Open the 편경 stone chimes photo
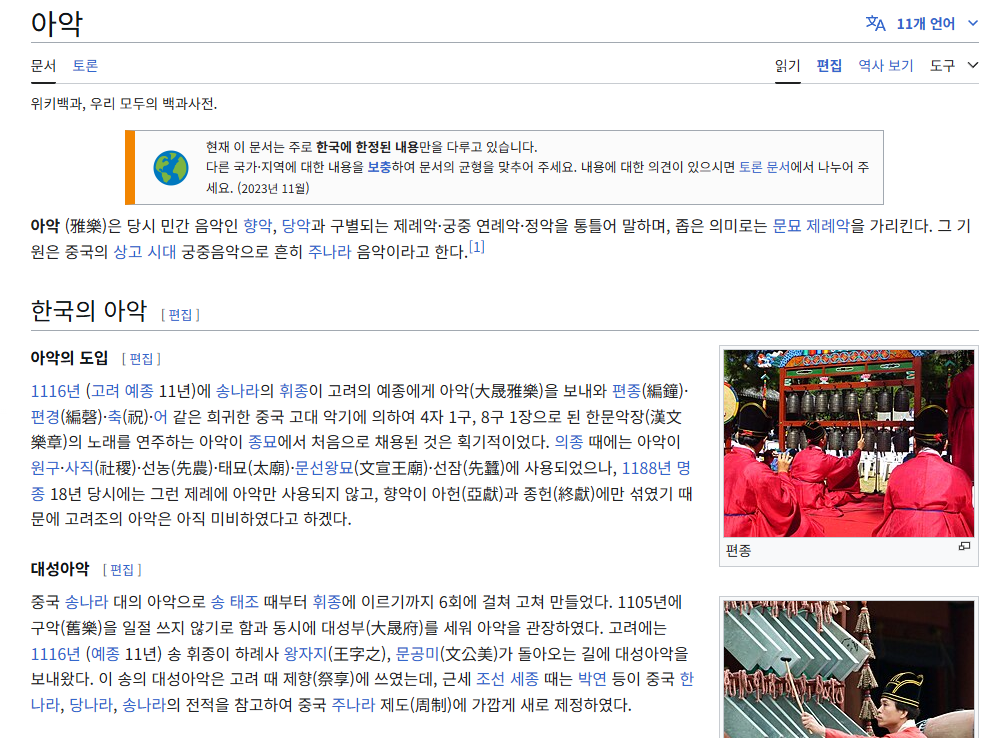Screen dimensions: 998x738 pyautogui.click(x=848, y=668)
